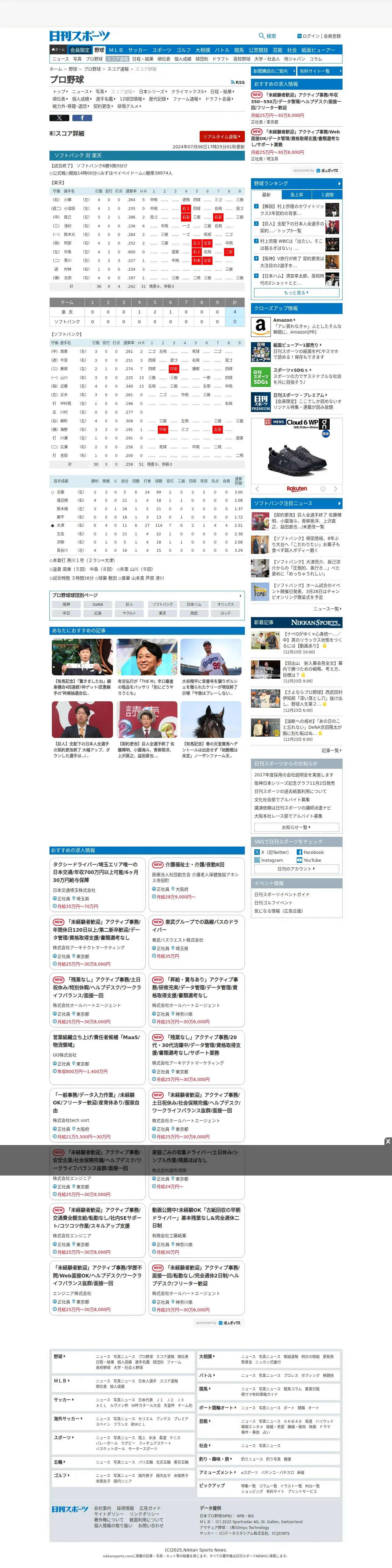Select 野球 in the main navigation
This screenshot has width=392, height=1568.
(x=99, y=50)
